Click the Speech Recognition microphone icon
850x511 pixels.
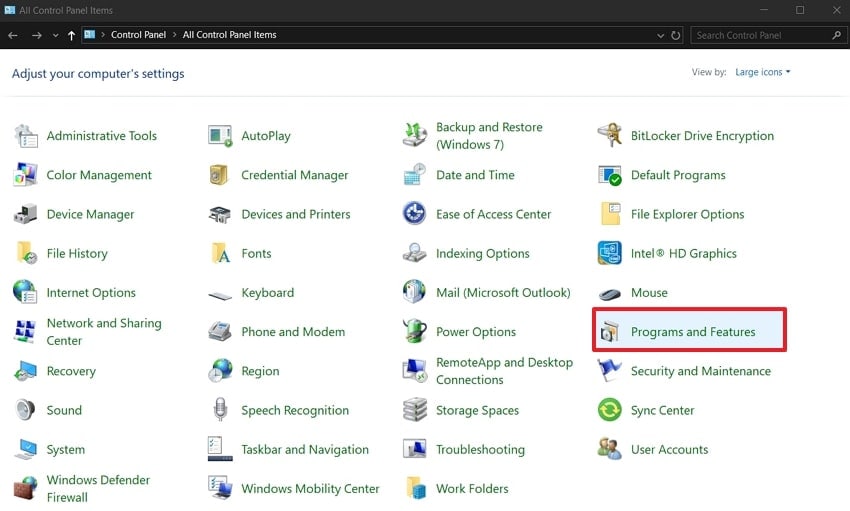click(x=220, y=410)
